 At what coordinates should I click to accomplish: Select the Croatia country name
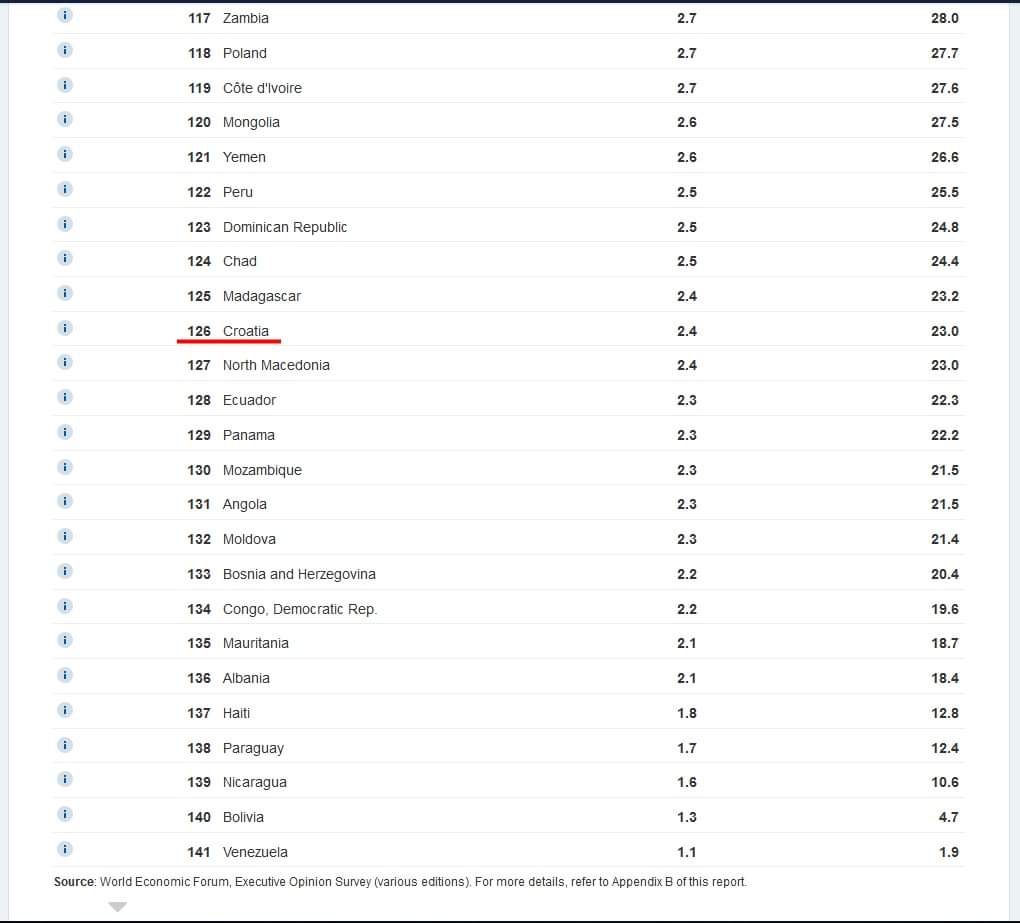[x=246, y=331]
